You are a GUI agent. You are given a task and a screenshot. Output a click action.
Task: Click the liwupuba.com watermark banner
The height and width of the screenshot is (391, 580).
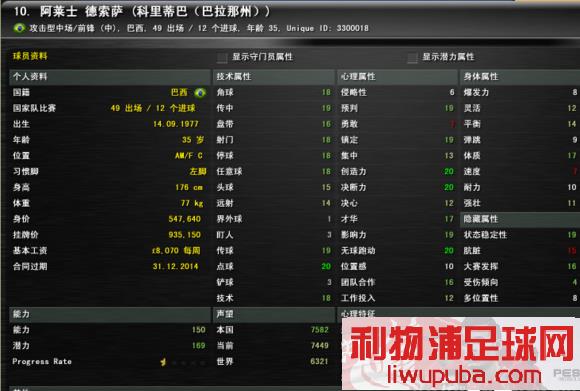461,353
